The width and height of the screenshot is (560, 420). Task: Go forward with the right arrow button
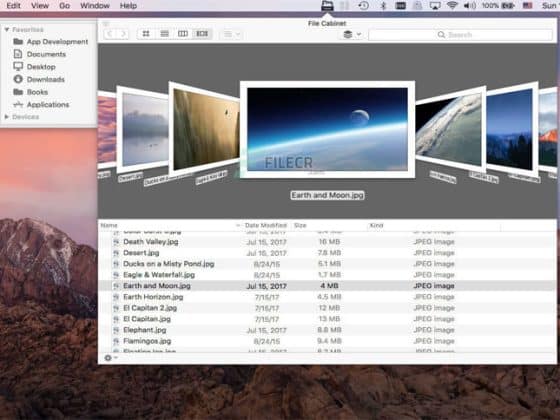click(123, 34)
